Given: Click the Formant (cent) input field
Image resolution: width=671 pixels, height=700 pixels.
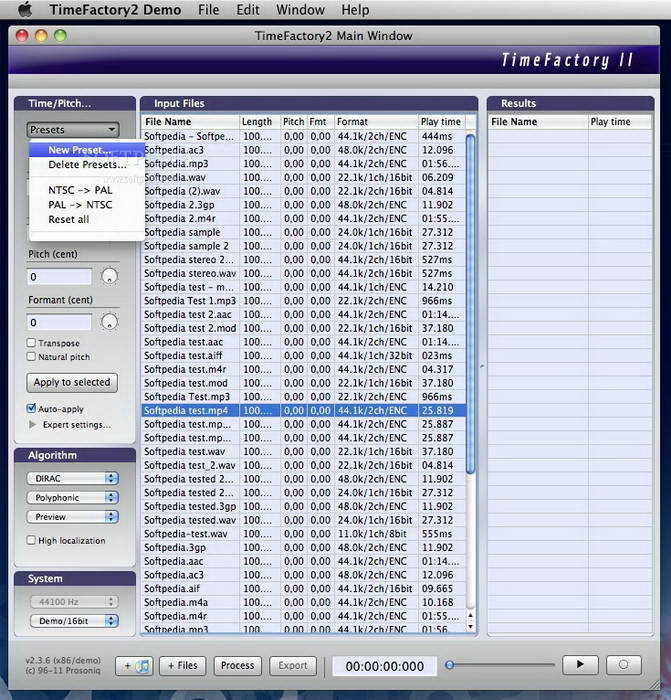Looking at the screenshot, I should (59, 322).
